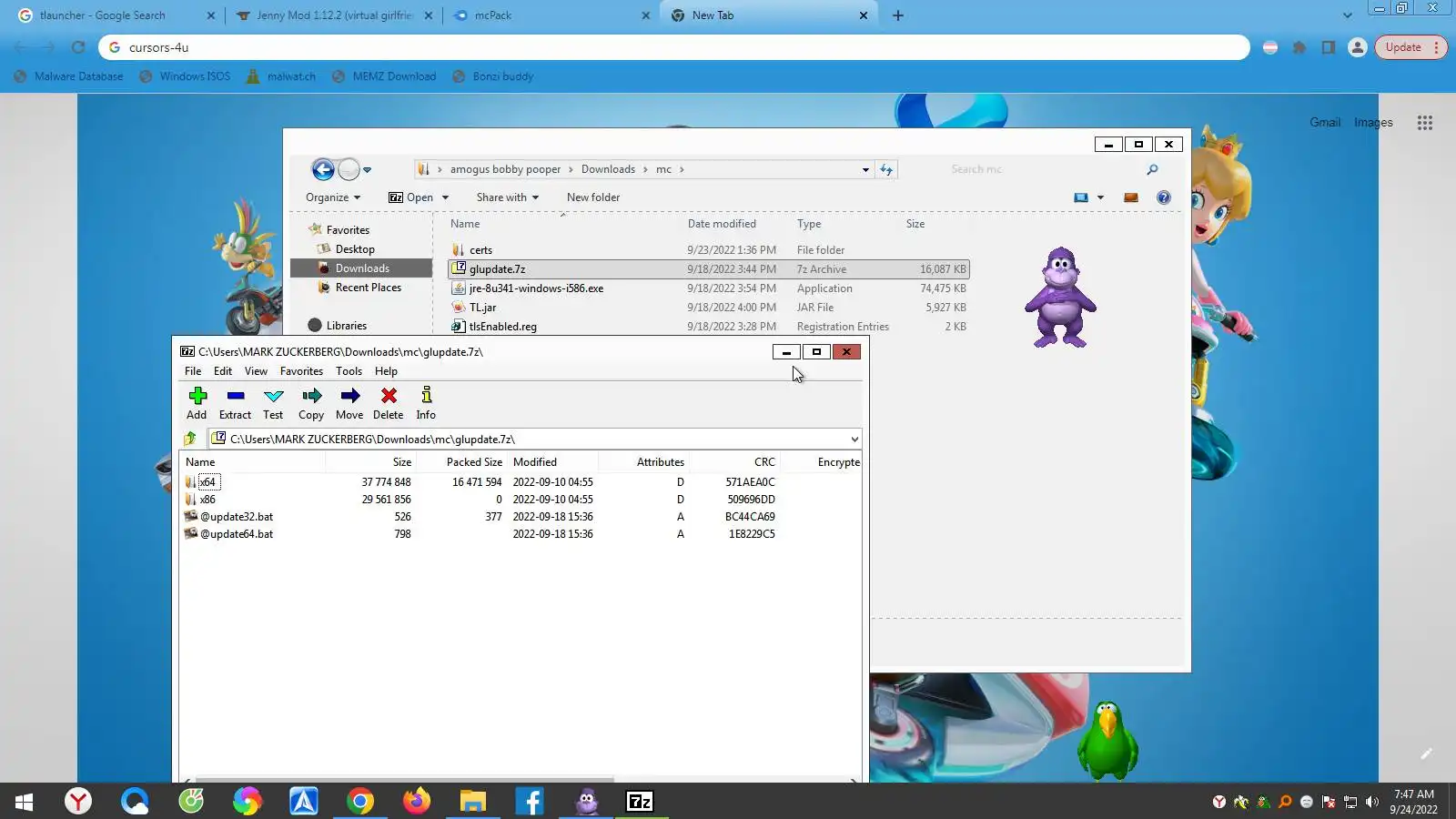
Task: Switch to tlauncher - Google Search tab
Action: [117, 15]
